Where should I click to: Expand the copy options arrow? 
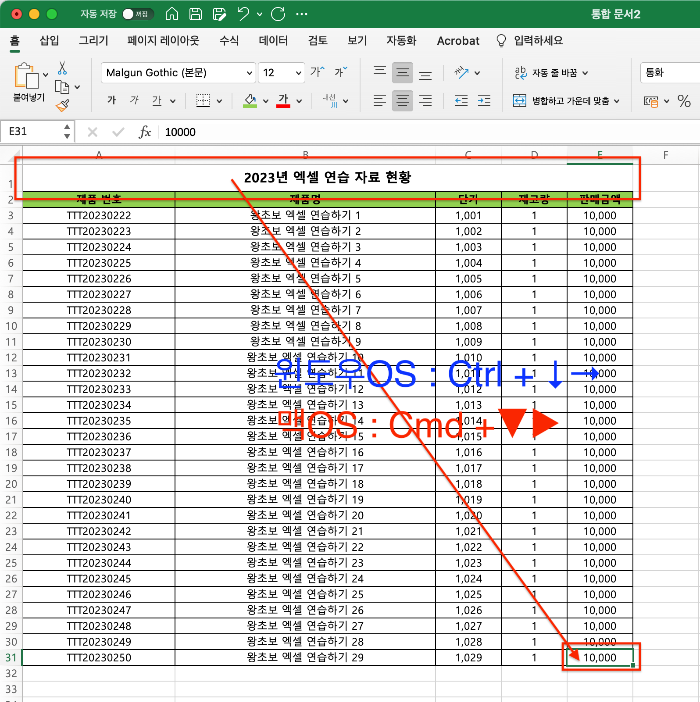(x=77, y=87)
